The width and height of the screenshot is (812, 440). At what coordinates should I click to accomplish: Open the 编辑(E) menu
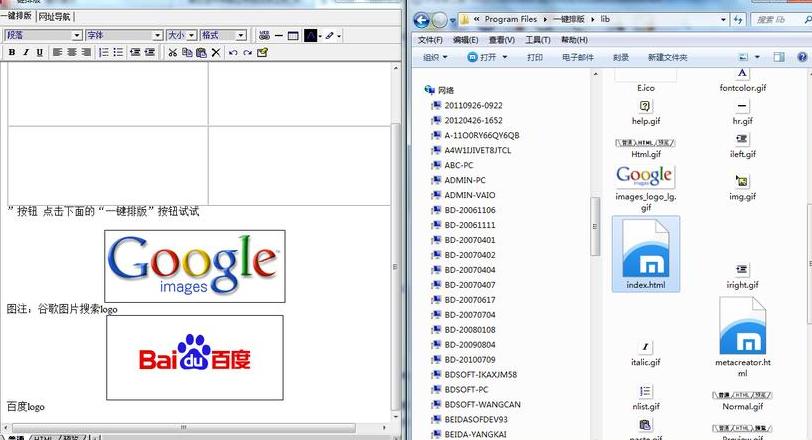(465, 40)
